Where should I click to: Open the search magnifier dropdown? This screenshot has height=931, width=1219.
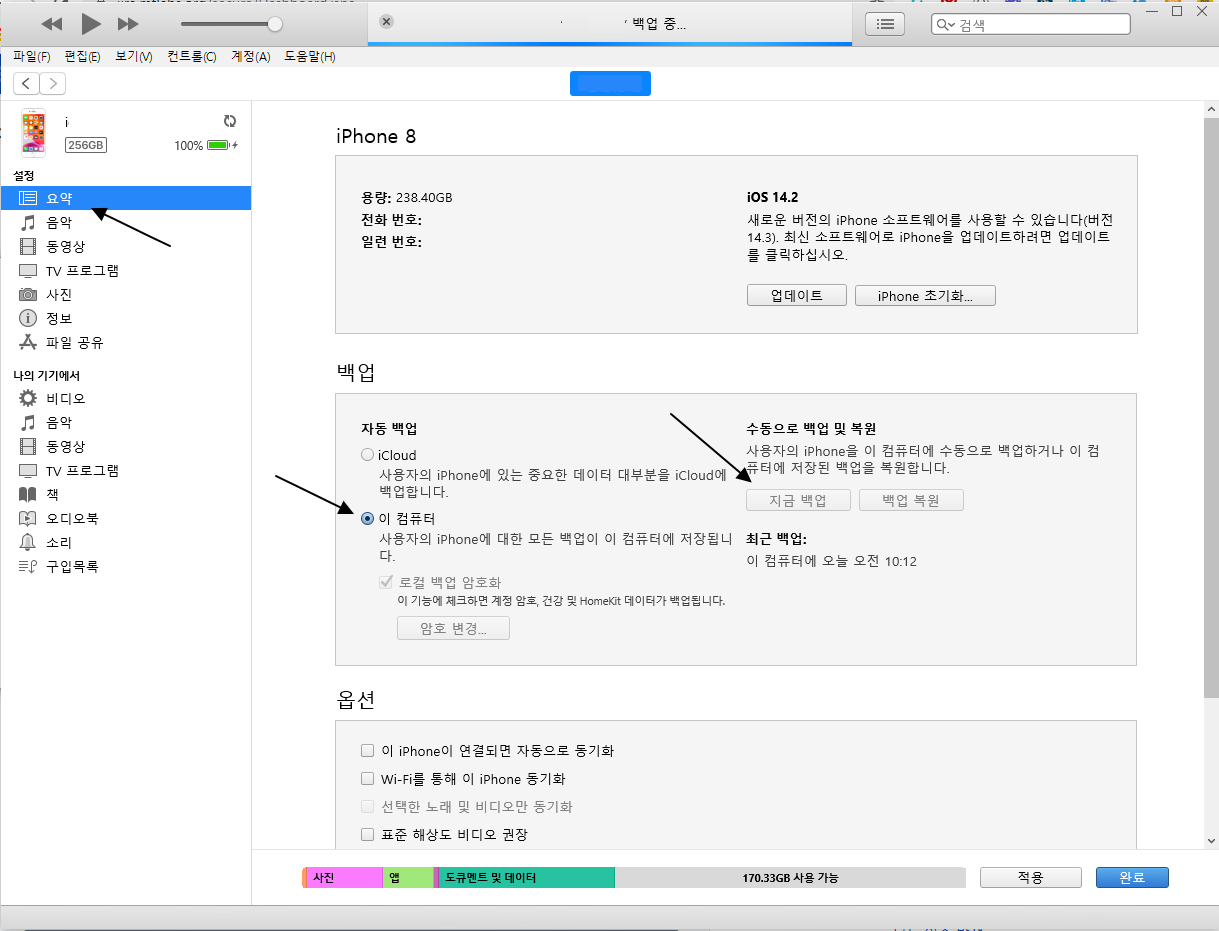click(945, 24)
